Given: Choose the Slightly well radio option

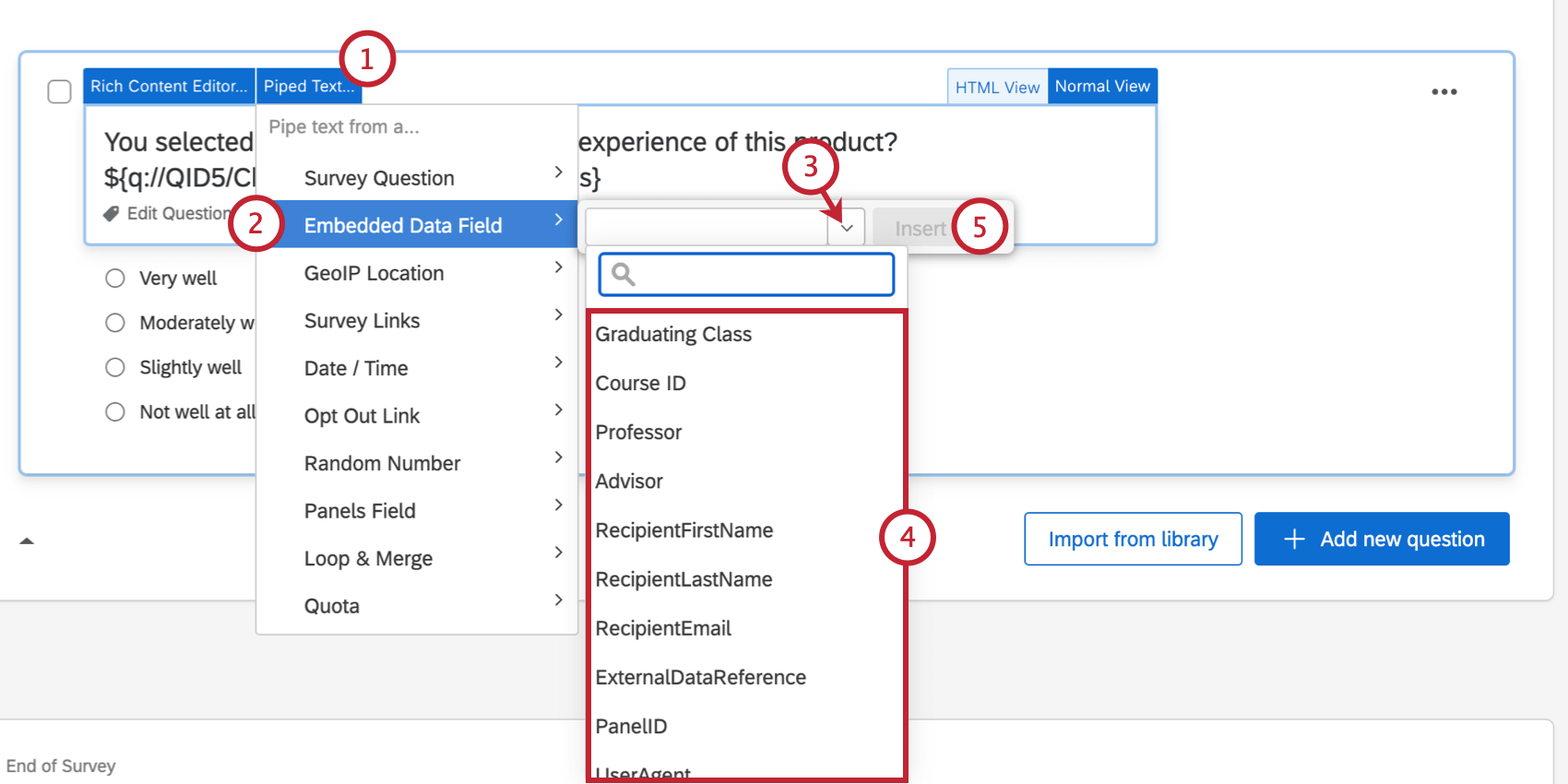Looking at the screenshot, I should coord(115,367).
